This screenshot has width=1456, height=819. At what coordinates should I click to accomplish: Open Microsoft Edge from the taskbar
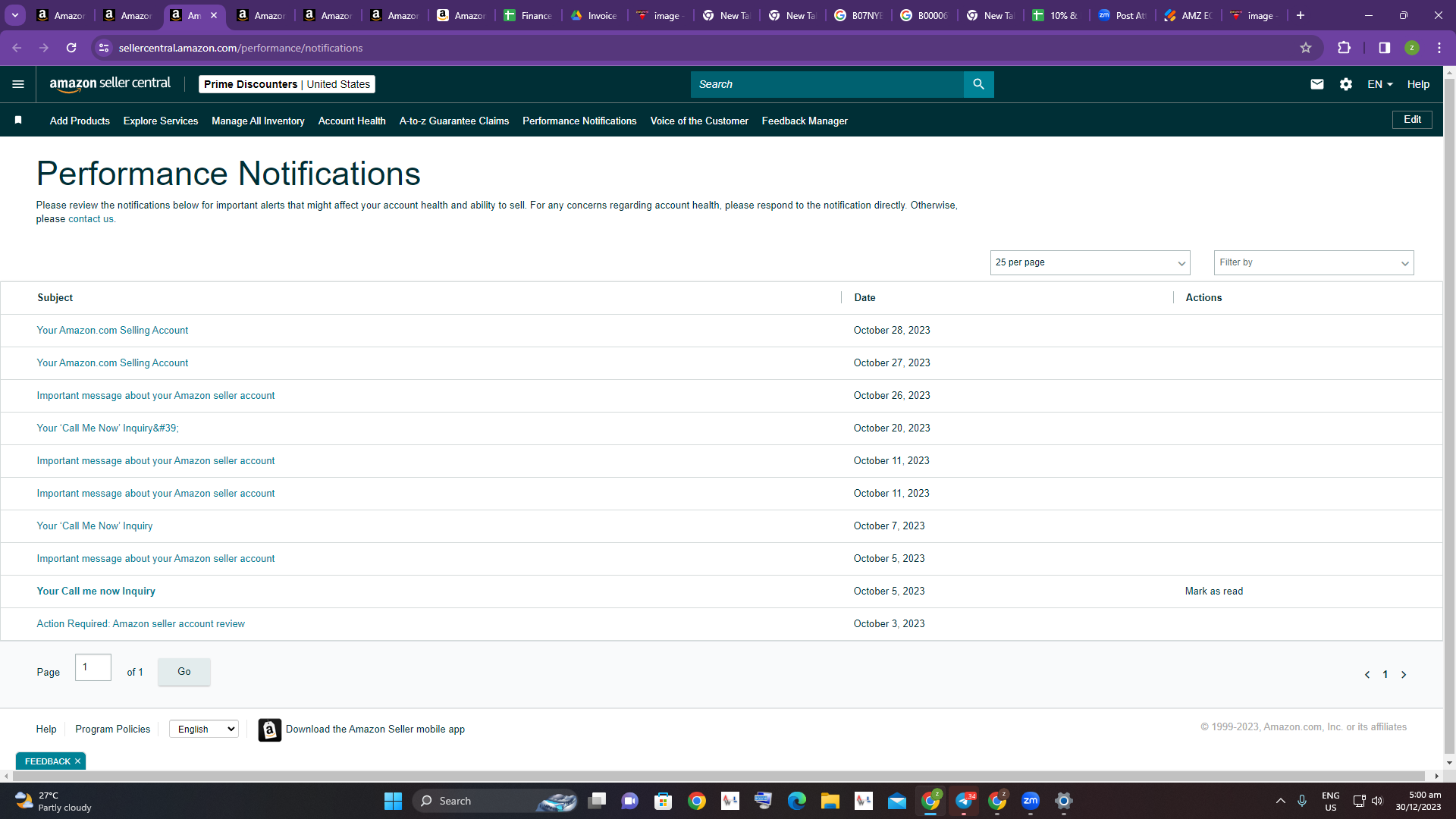pos(797,801)
